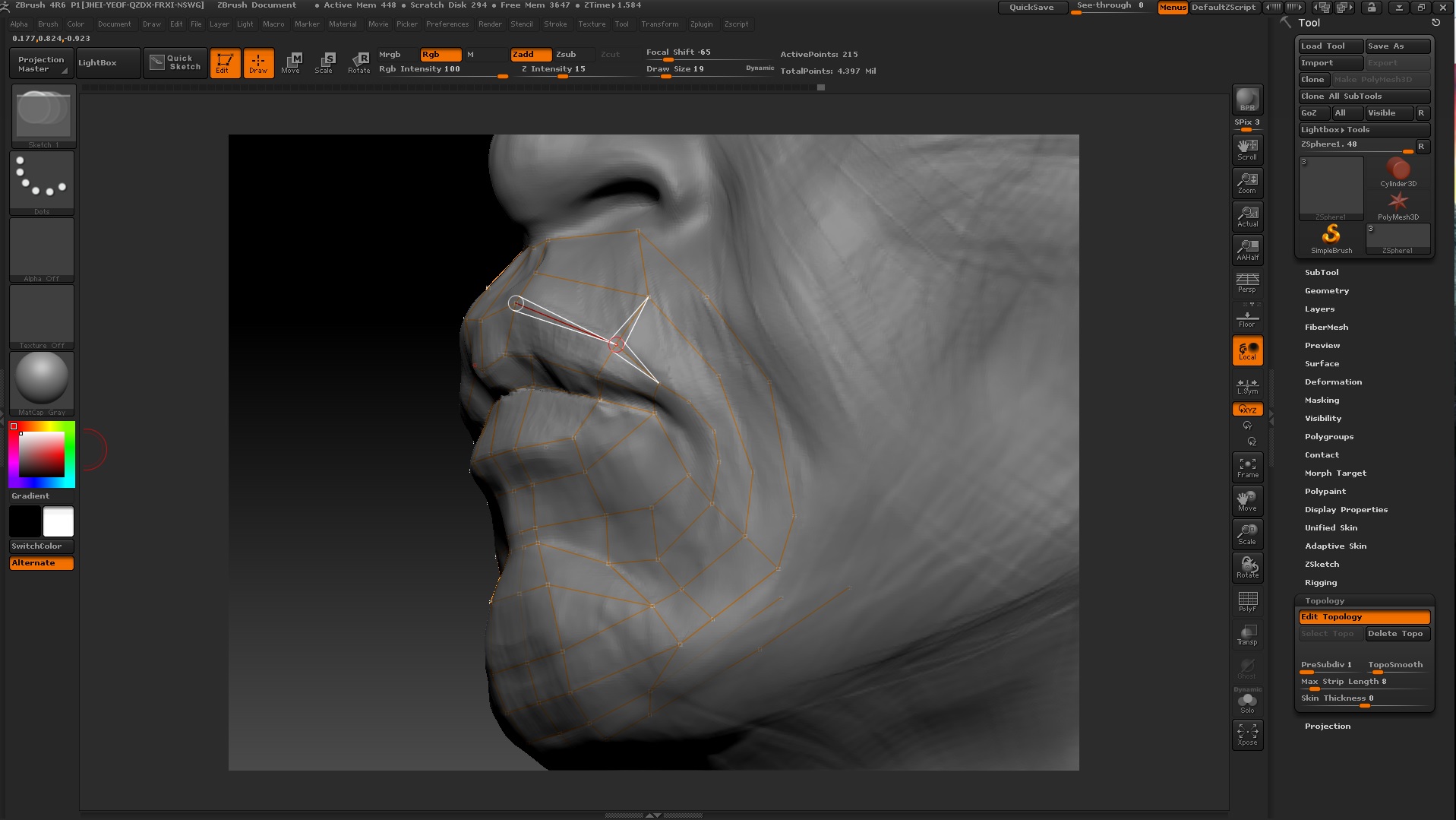Toggle L.Sym local symmetry

[x=1247, y=387]
